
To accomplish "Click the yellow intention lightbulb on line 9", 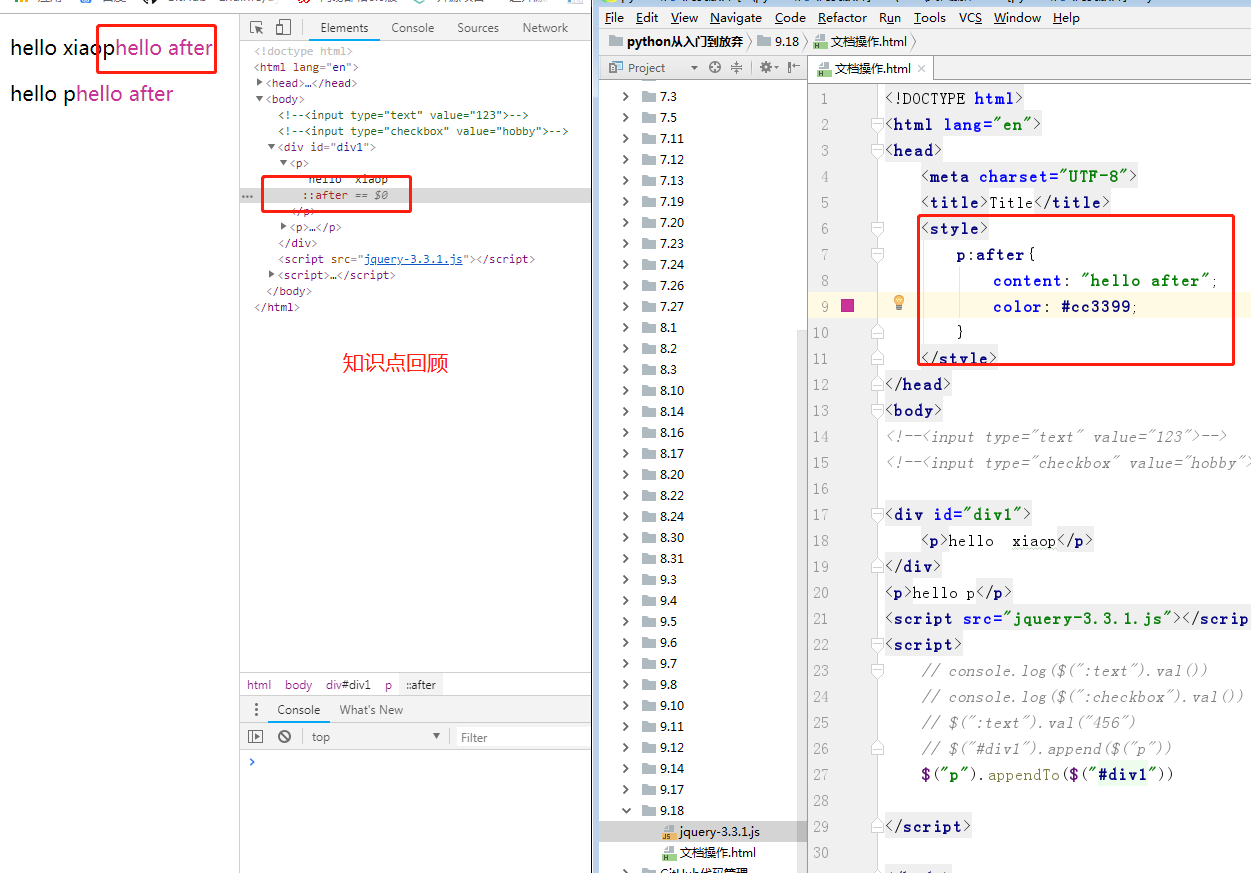I will pyautogui.click(x=898, y=302).
